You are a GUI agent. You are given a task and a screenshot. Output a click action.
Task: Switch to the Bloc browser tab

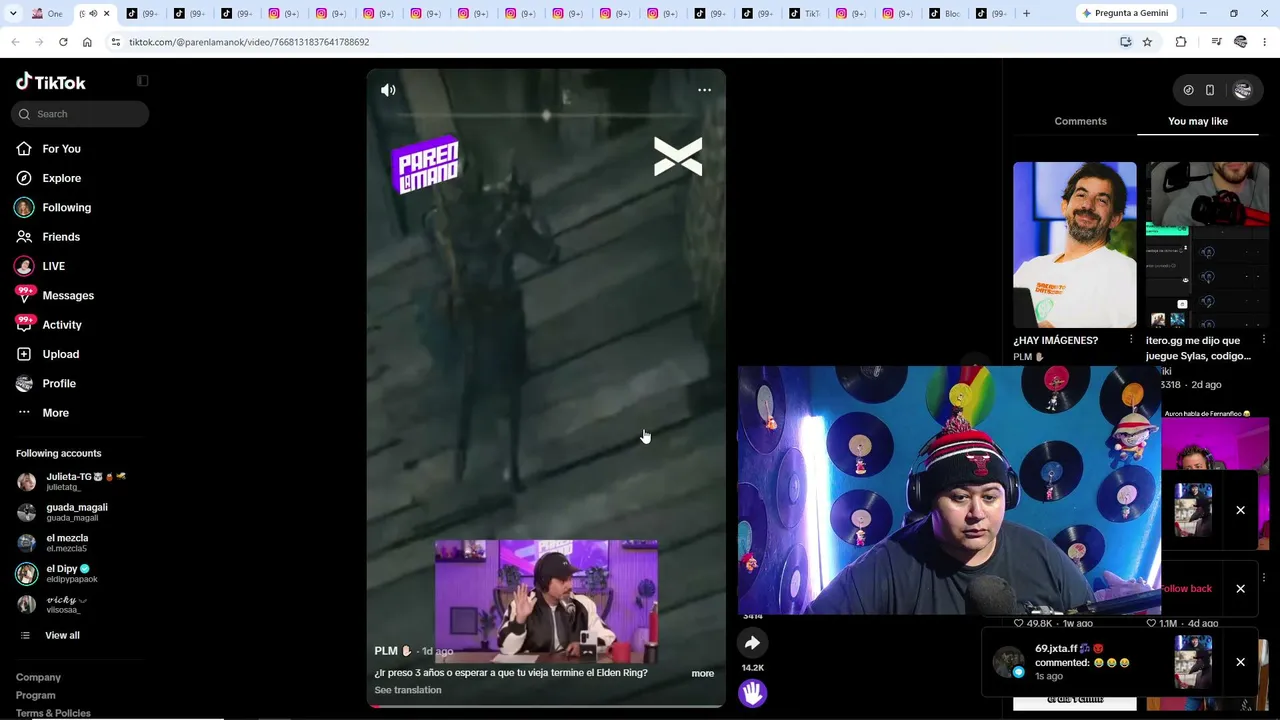point(944,13)
